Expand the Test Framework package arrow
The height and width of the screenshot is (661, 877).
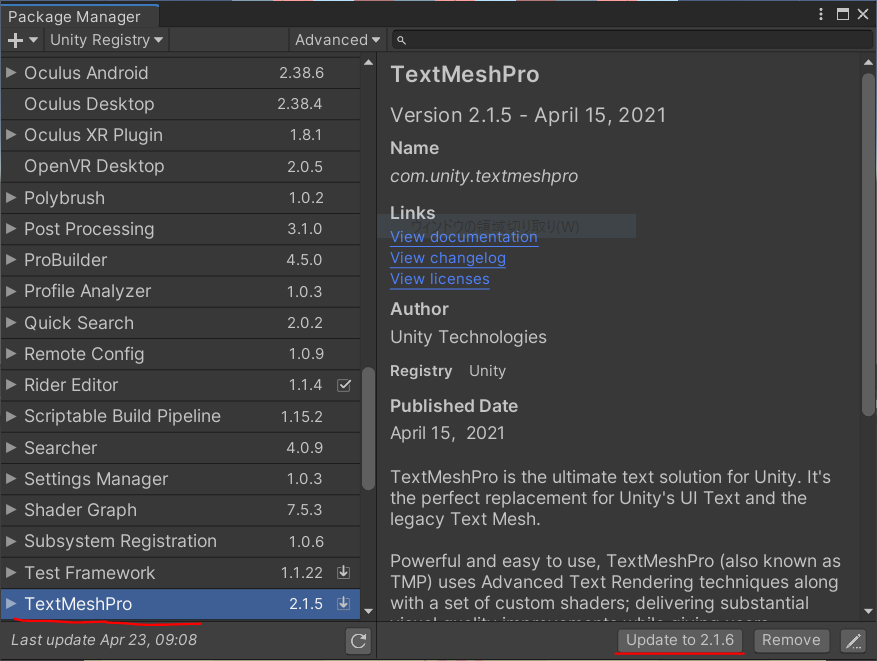pos(10,572)
